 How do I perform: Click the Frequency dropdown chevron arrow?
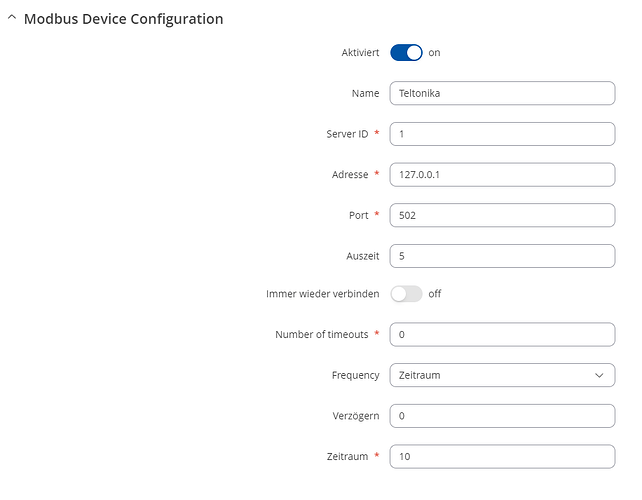599,375
